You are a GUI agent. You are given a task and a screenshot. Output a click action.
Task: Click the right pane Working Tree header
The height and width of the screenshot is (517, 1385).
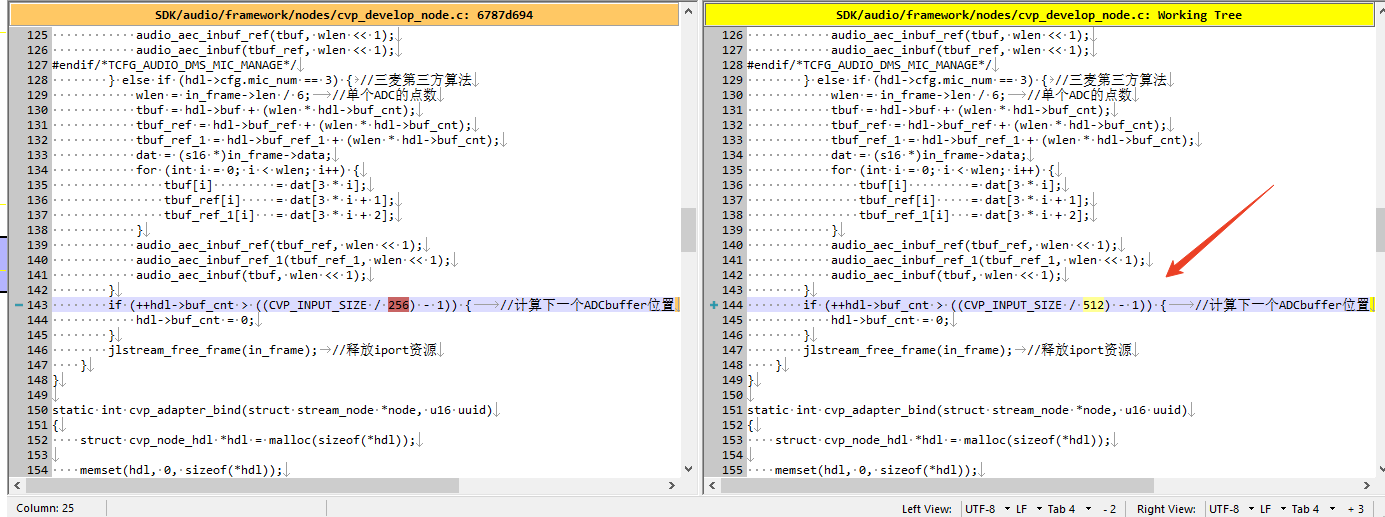1040,14
